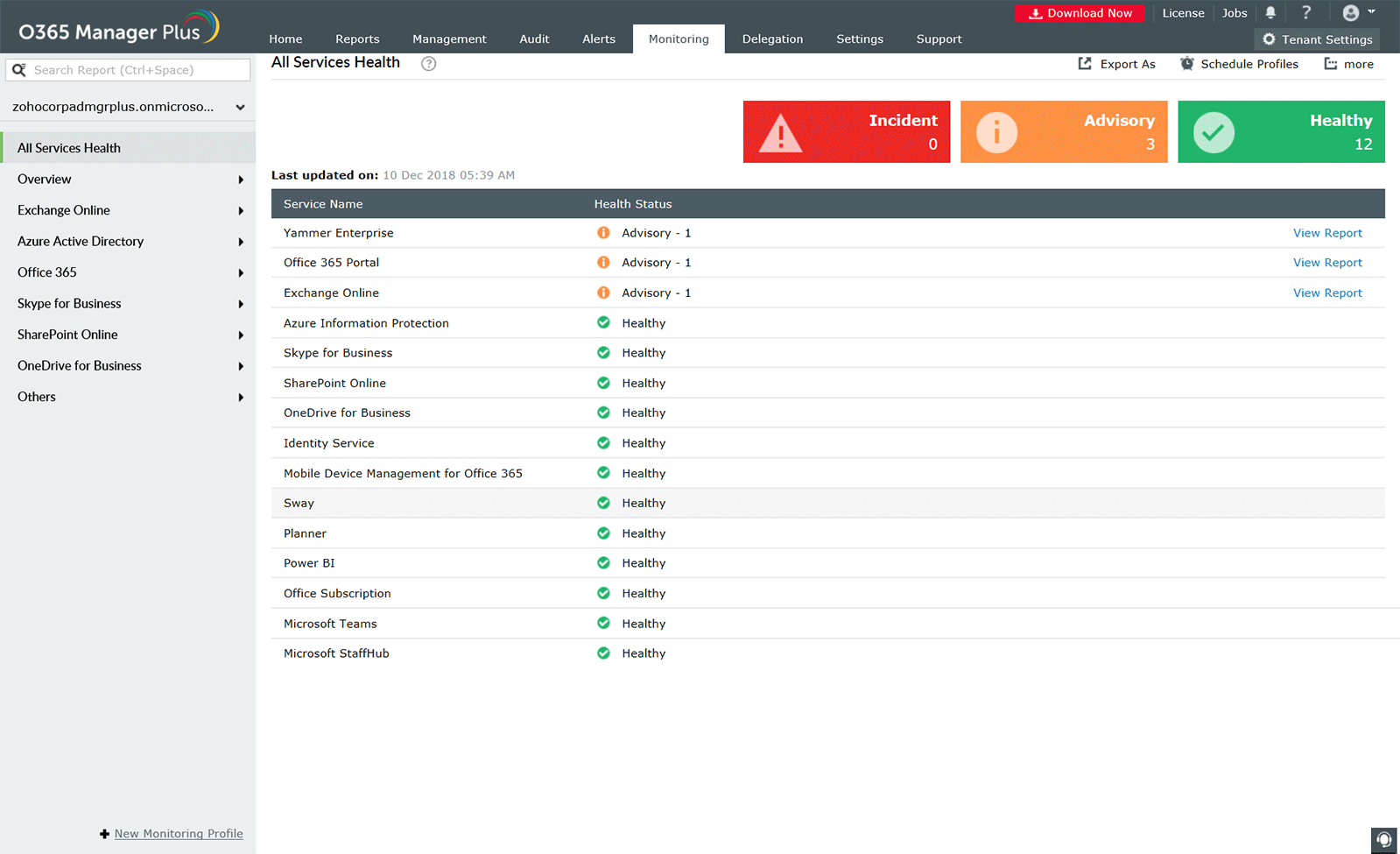Image resolution: width=1400 pixels, height=854 pixels.
Task: Click healthy check icon for Planner
Action: pos(603,533)
